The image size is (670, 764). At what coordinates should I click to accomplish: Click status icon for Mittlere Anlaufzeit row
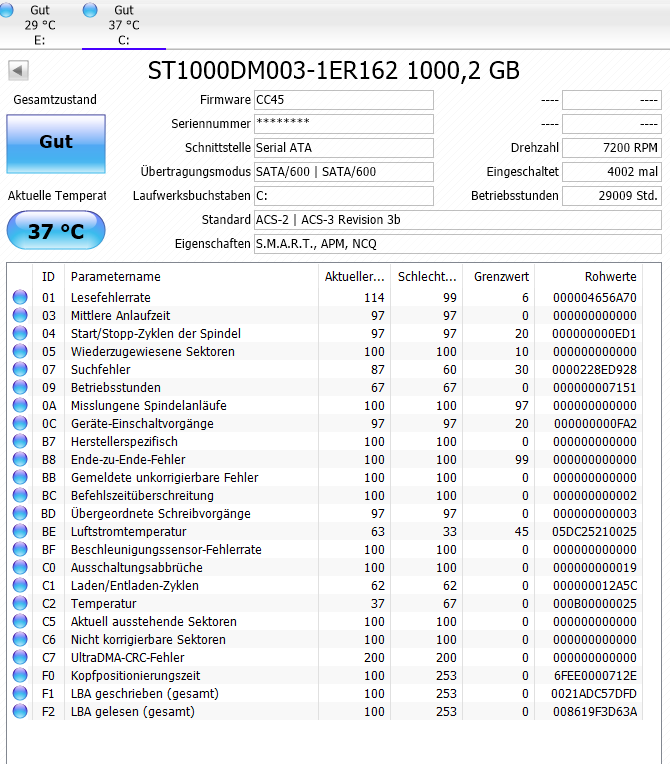coord(20,315)
